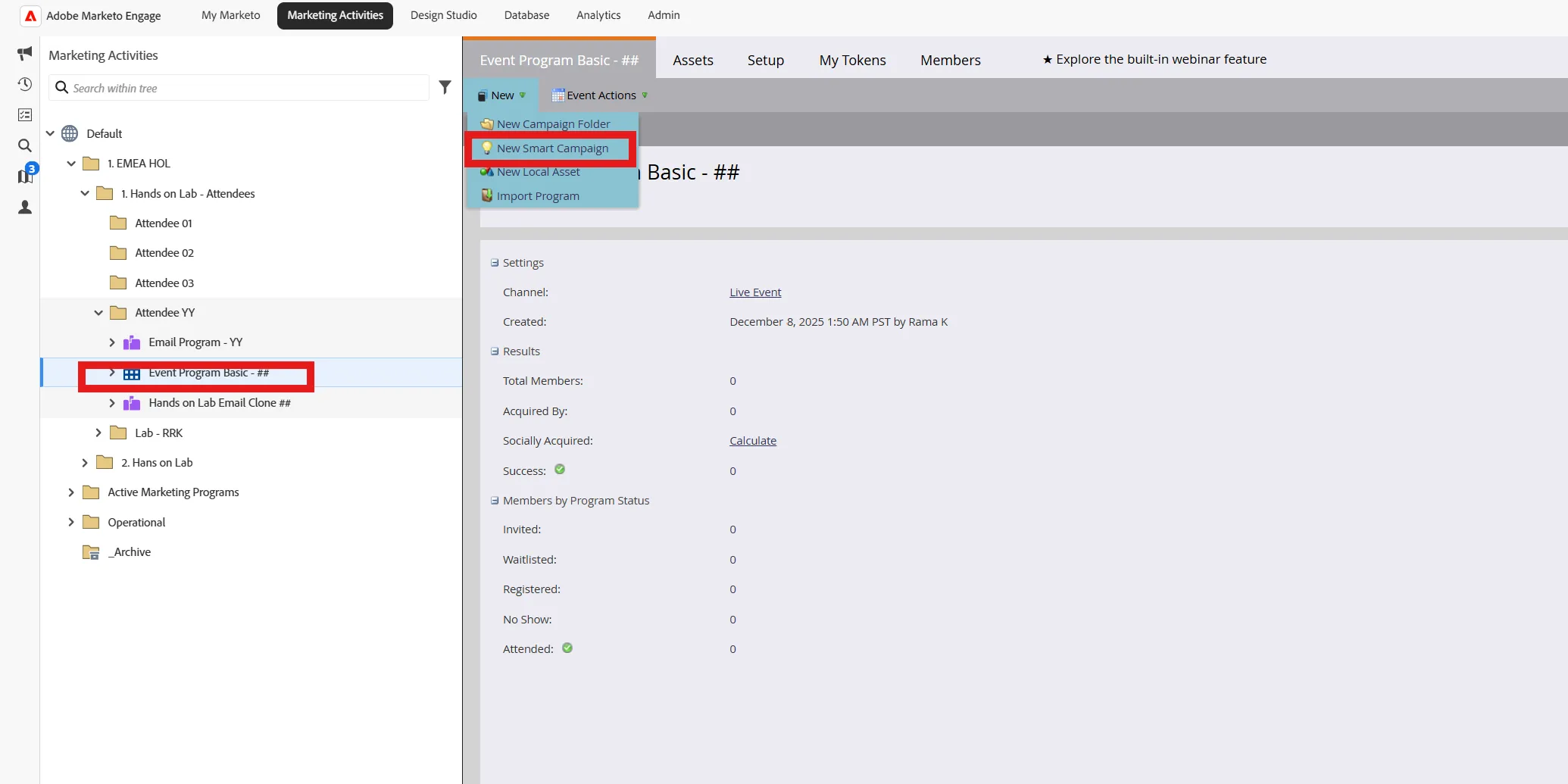Open the checklist sidebar icon

tap(25, 115)
